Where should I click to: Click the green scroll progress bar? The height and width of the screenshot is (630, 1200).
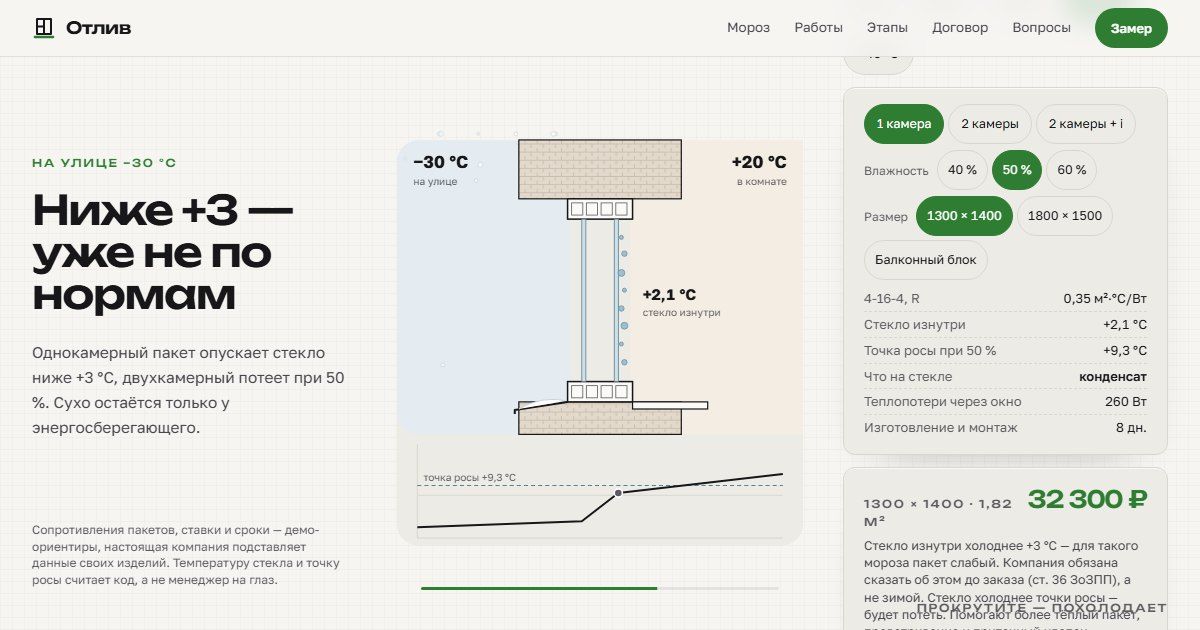539,588
